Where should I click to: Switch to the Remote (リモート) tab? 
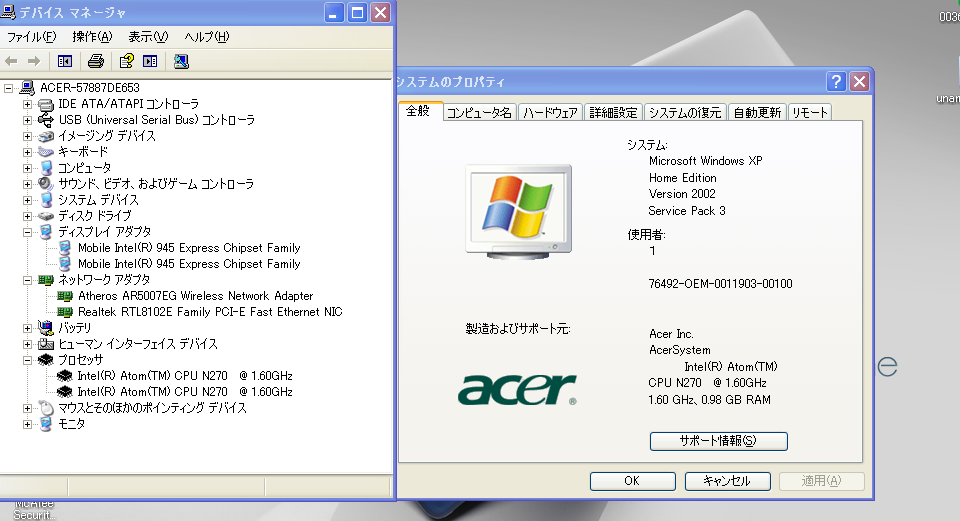coord(809,113)
